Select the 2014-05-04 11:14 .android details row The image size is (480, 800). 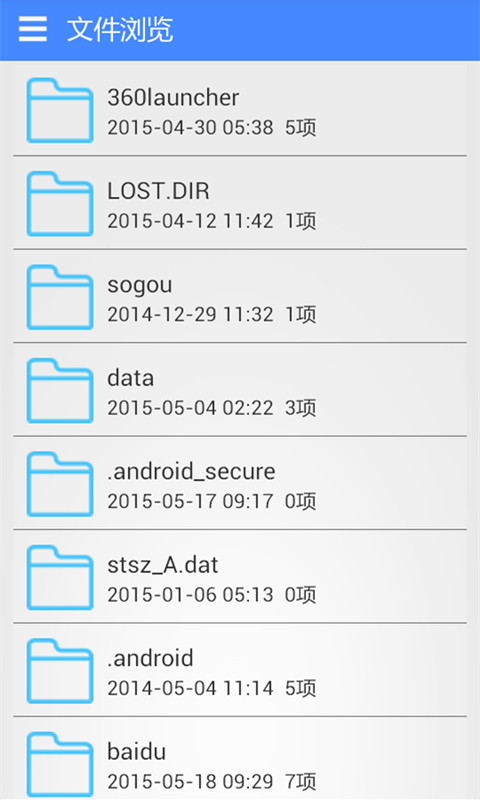(x=212, y=688)
